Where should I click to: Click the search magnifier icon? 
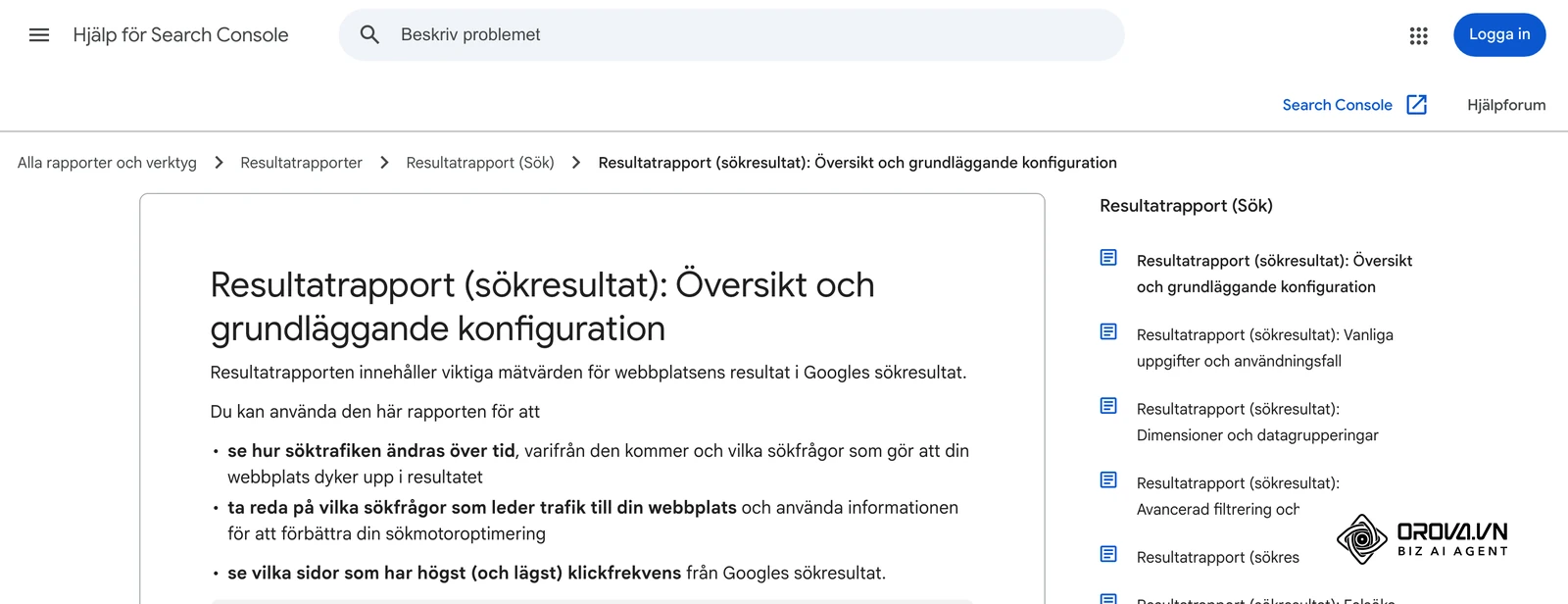[x=369, y=35]
